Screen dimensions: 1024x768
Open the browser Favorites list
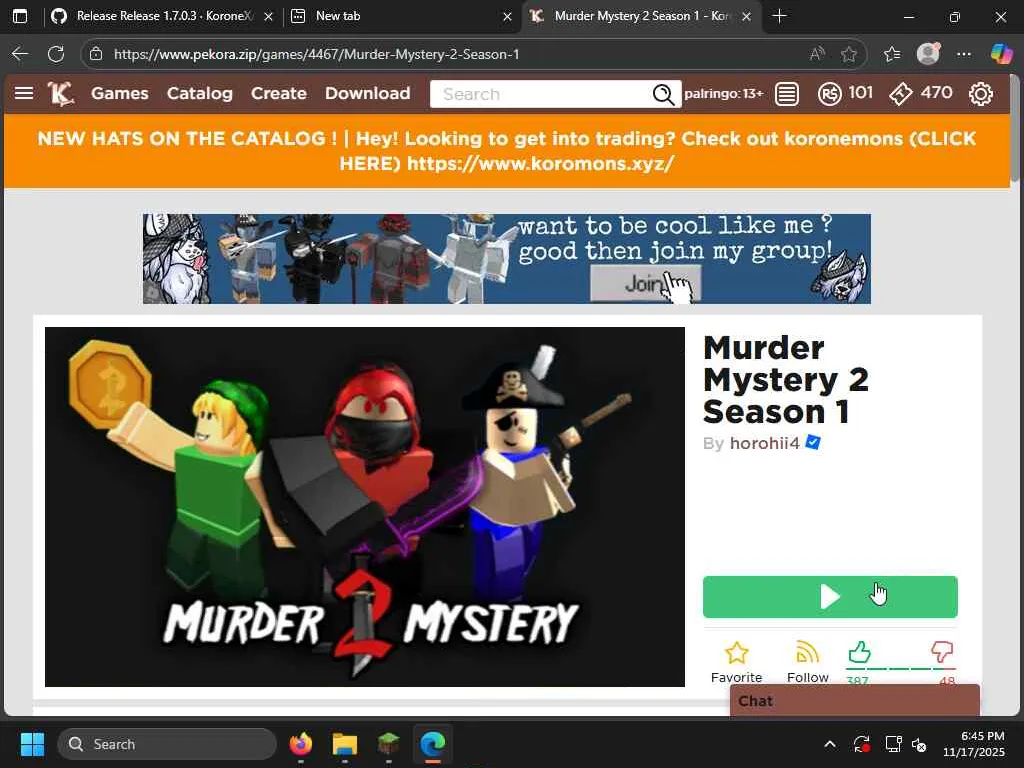(891, 54)
